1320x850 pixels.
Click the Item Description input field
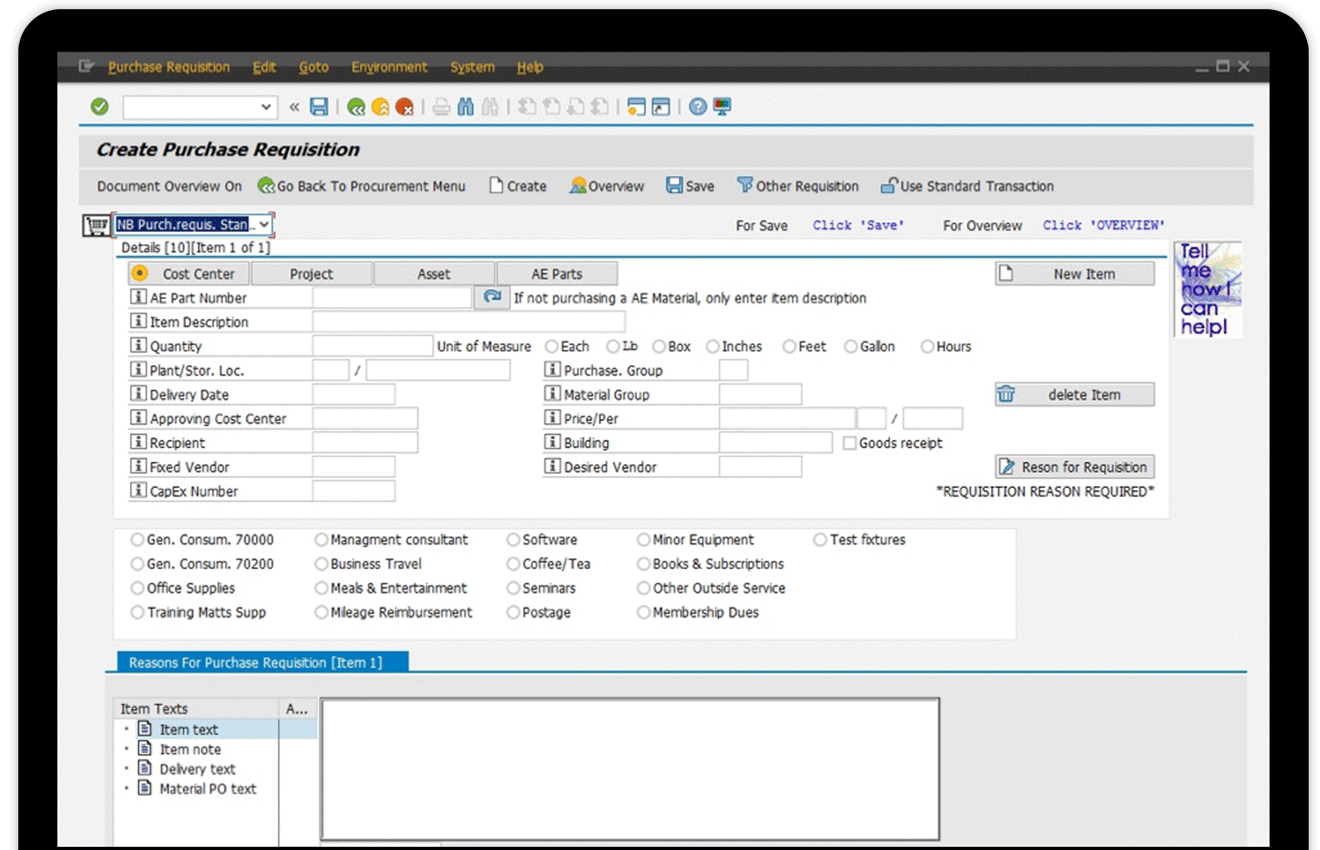[469, 321]
